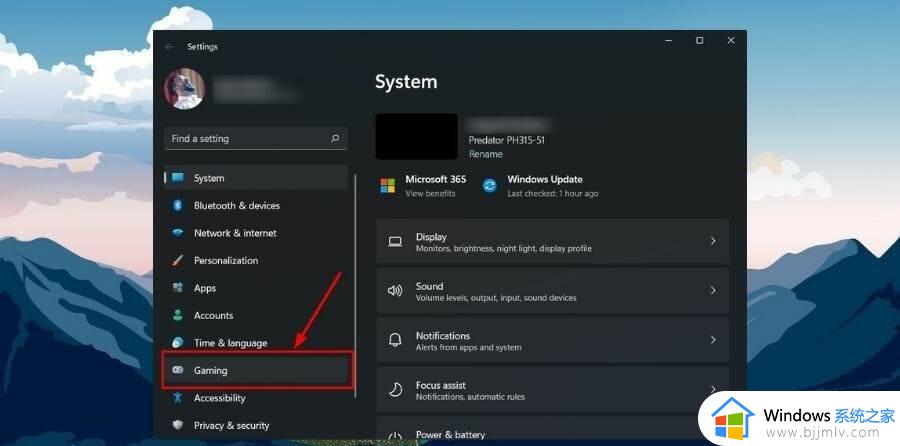Click the magnifier search icon
The height and width of the screenshot is (446, 900).
click(335, 138)
